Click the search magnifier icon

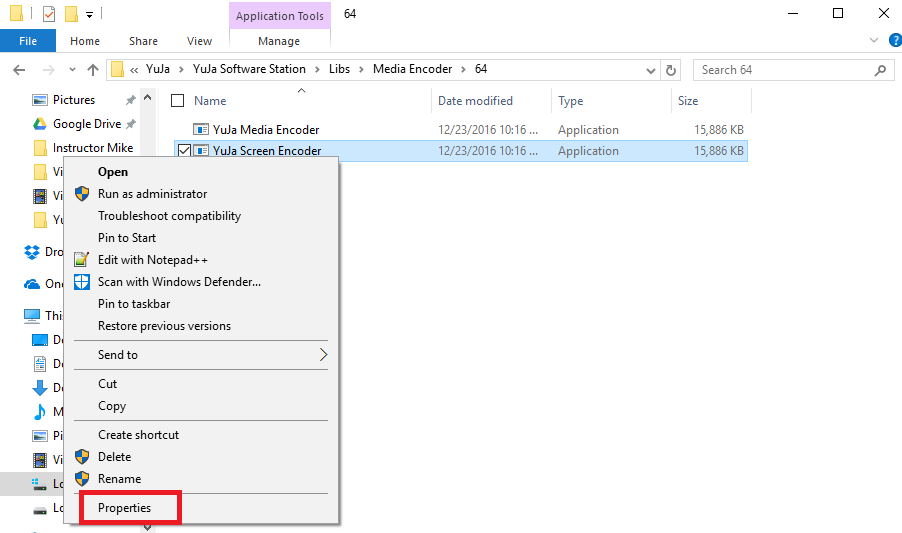click(880, 70)
